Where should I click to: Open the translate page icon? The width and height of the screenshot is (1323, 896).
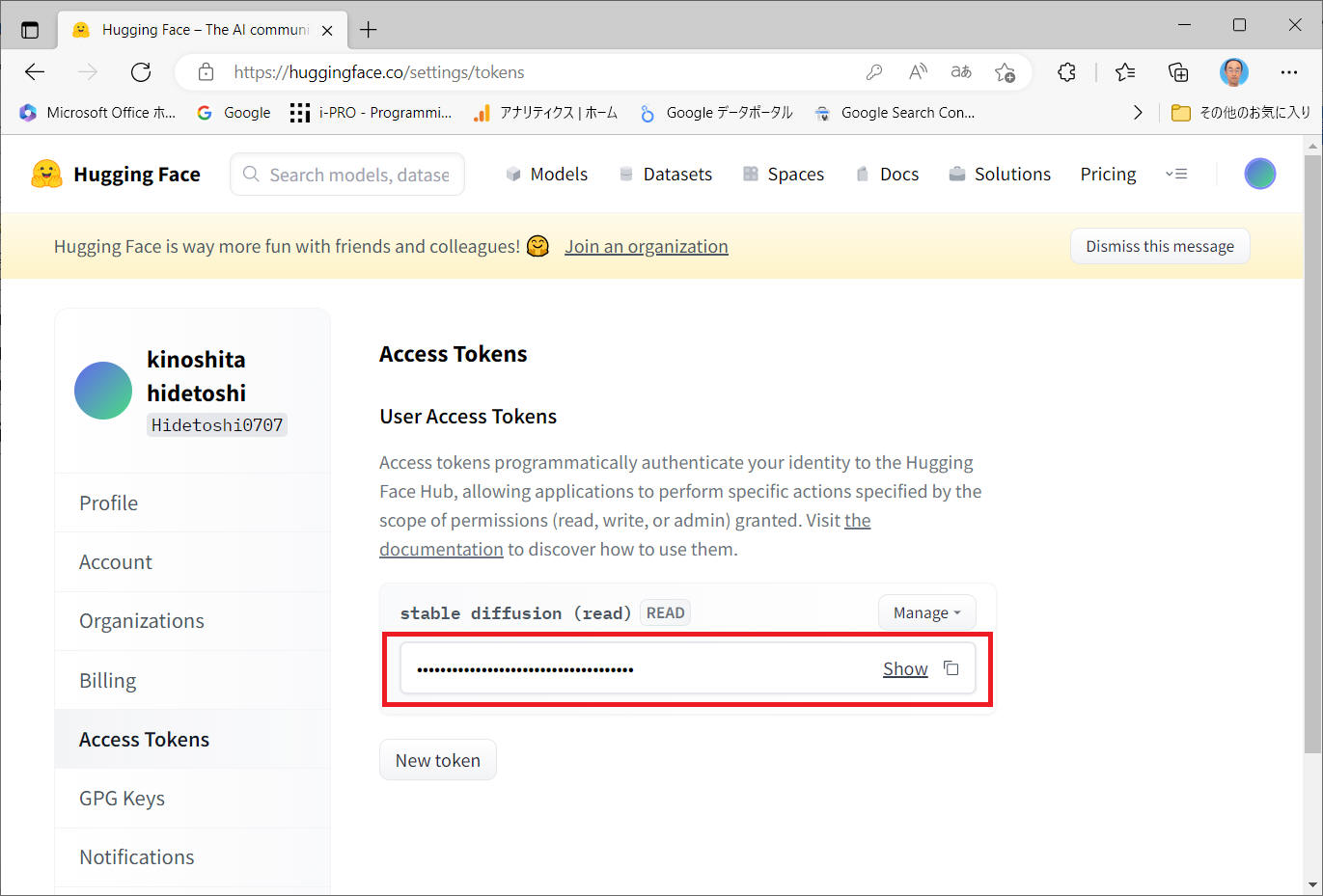tap(961, 72)
